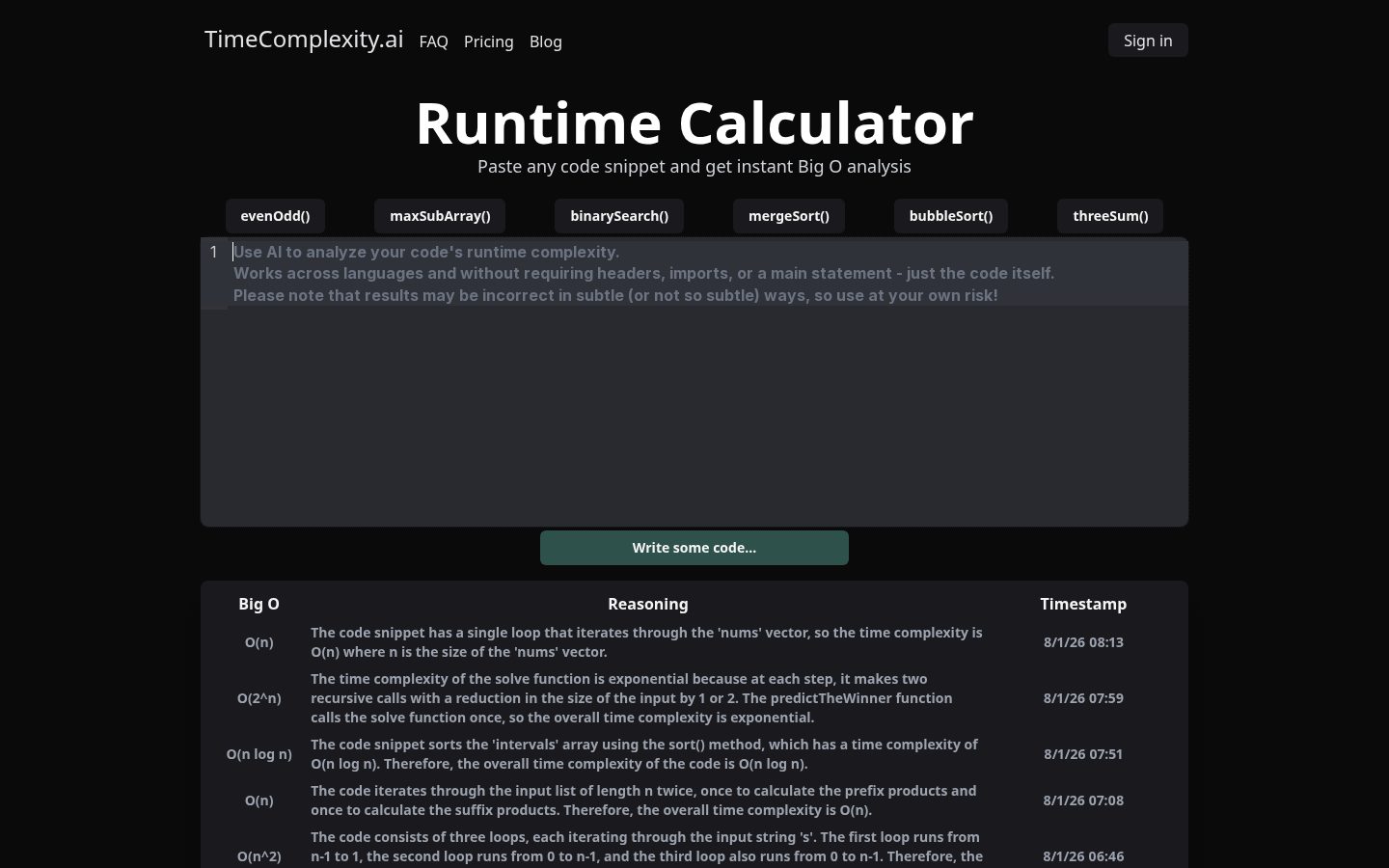Screen dimensions: 1389x868
Task: Click the predictTheWinner reasoning text
Action: click(x=632, y=698)
